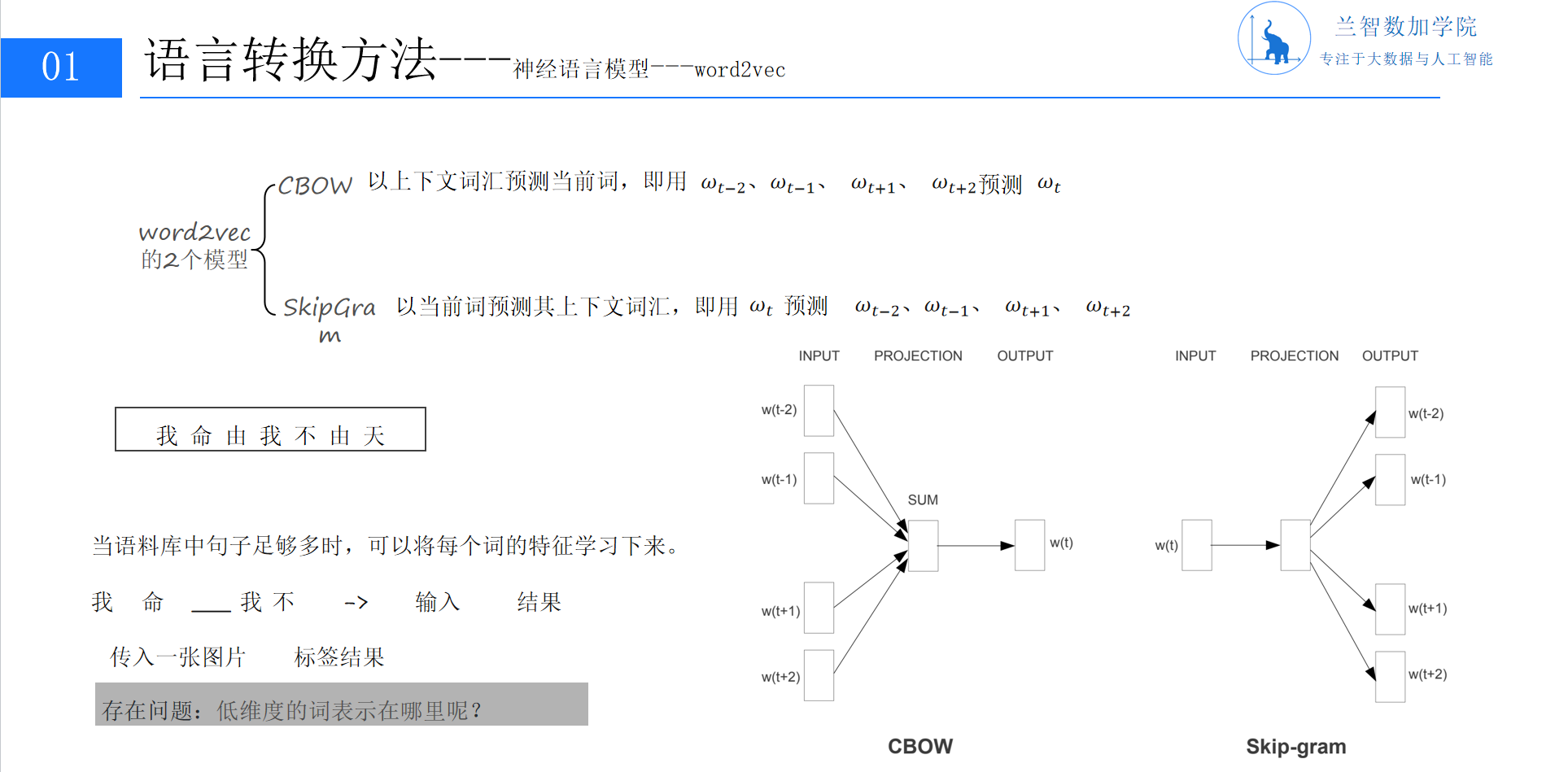This screenshot has width=1568, height=772.
Task: Click the w(t-1) output box in Skip-gram diagram
Action: click(1391, 480)
